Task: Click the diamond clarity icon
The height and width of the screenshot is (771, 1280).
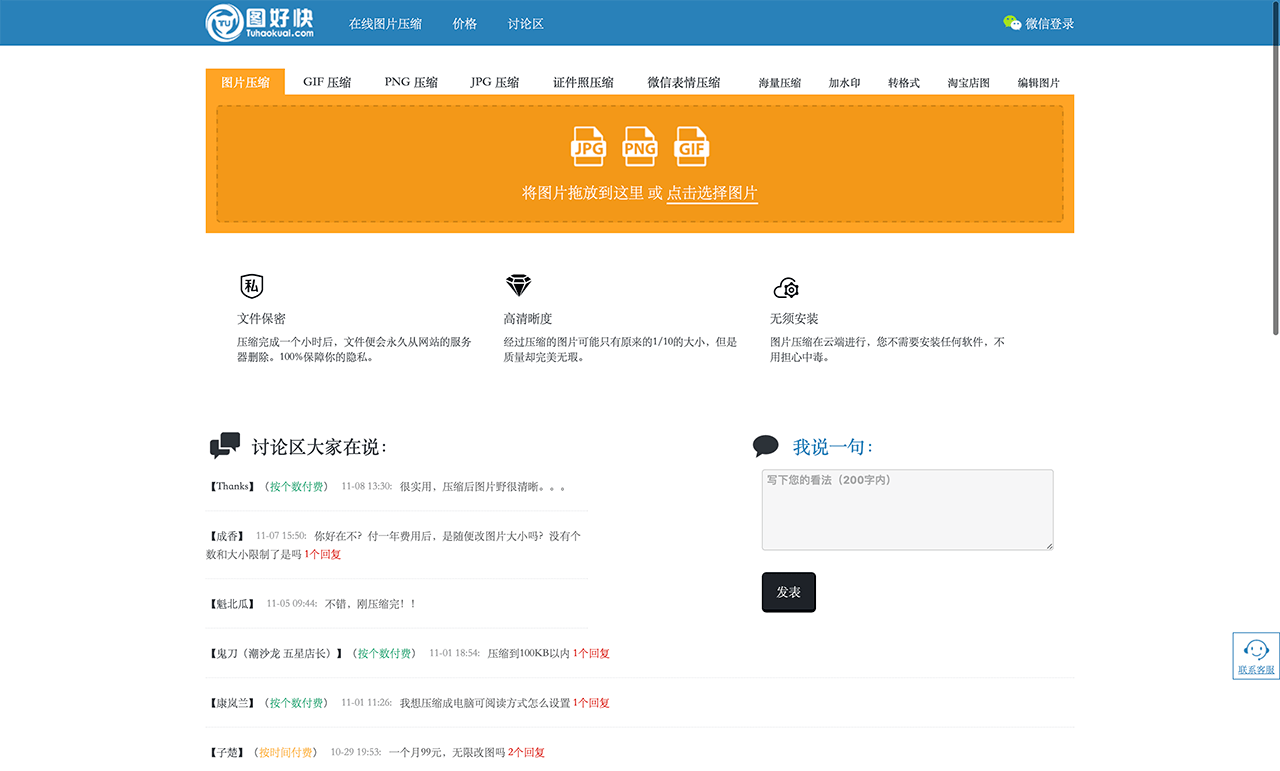Action: coord(518,286)
